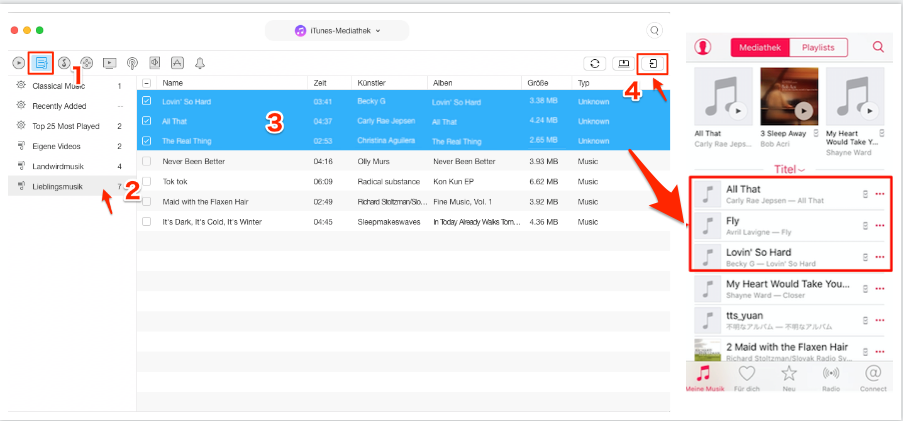This screenshot has width=903, height=421.
Task: Select the Mediathek tab
Action: 760,47
